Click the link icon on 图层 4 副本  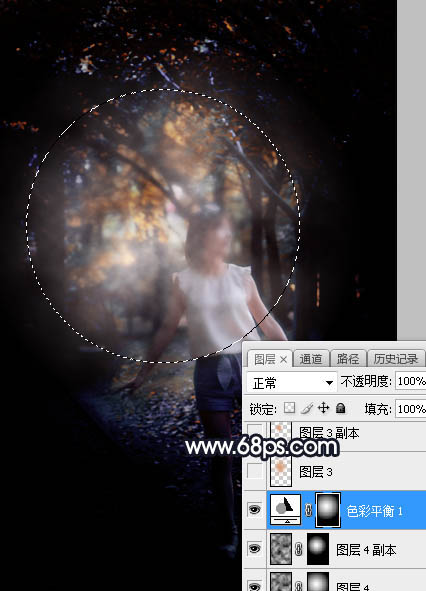tap(299, 549)
